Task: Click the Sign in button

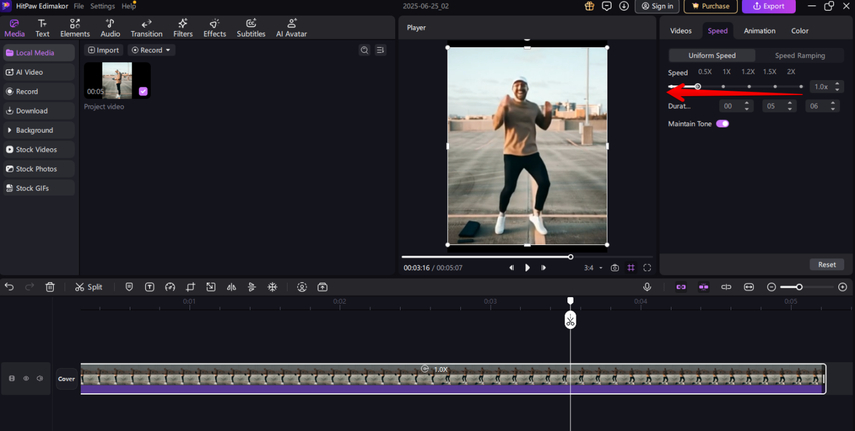Action: point(657,6)
